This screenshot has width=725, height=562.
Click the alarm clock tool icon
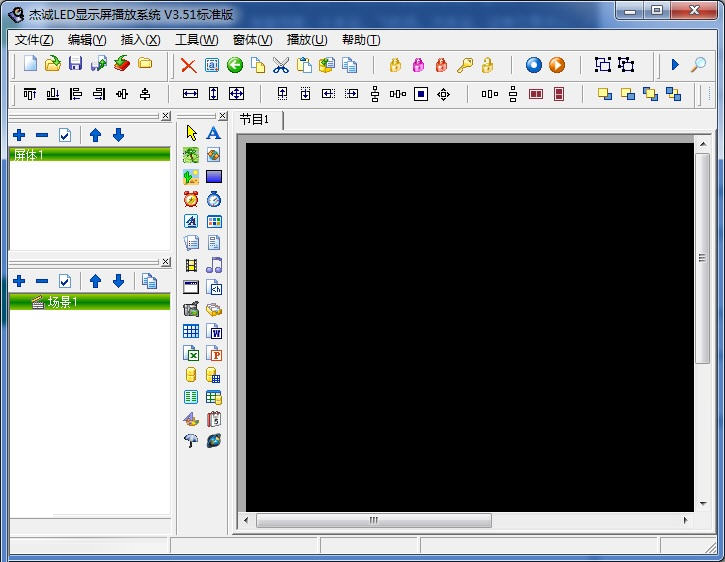pos(191,199)
